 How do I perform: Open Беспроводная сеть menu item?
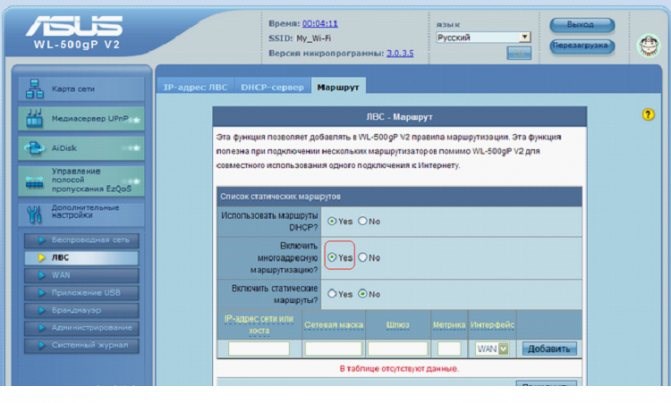point(81,240)
